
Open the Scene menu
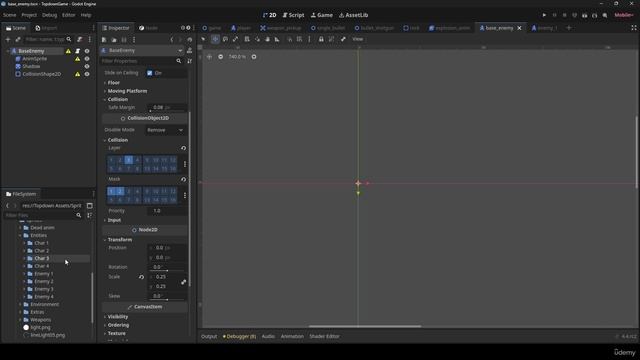coord(9,15)
